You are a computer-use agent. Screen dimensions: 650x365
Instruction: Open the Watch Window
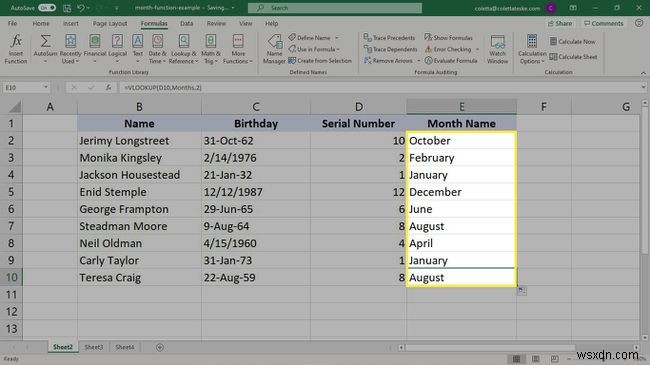click(x=497, y=49)
